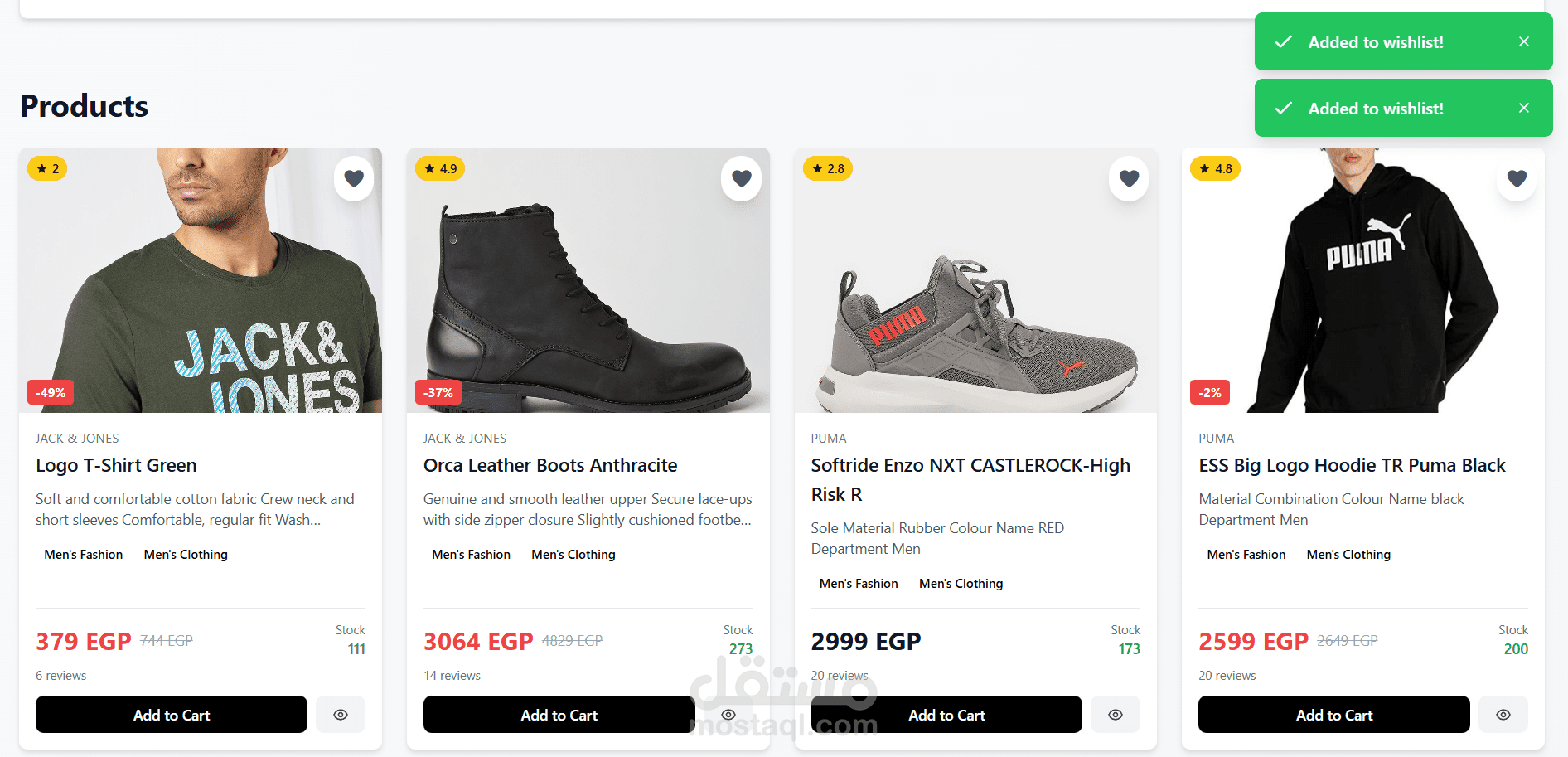The height and width of the screenshot is (757, 1568).
Task: Toggle wishlist heart on Orca Leather Boots
Action: (742, 178)
